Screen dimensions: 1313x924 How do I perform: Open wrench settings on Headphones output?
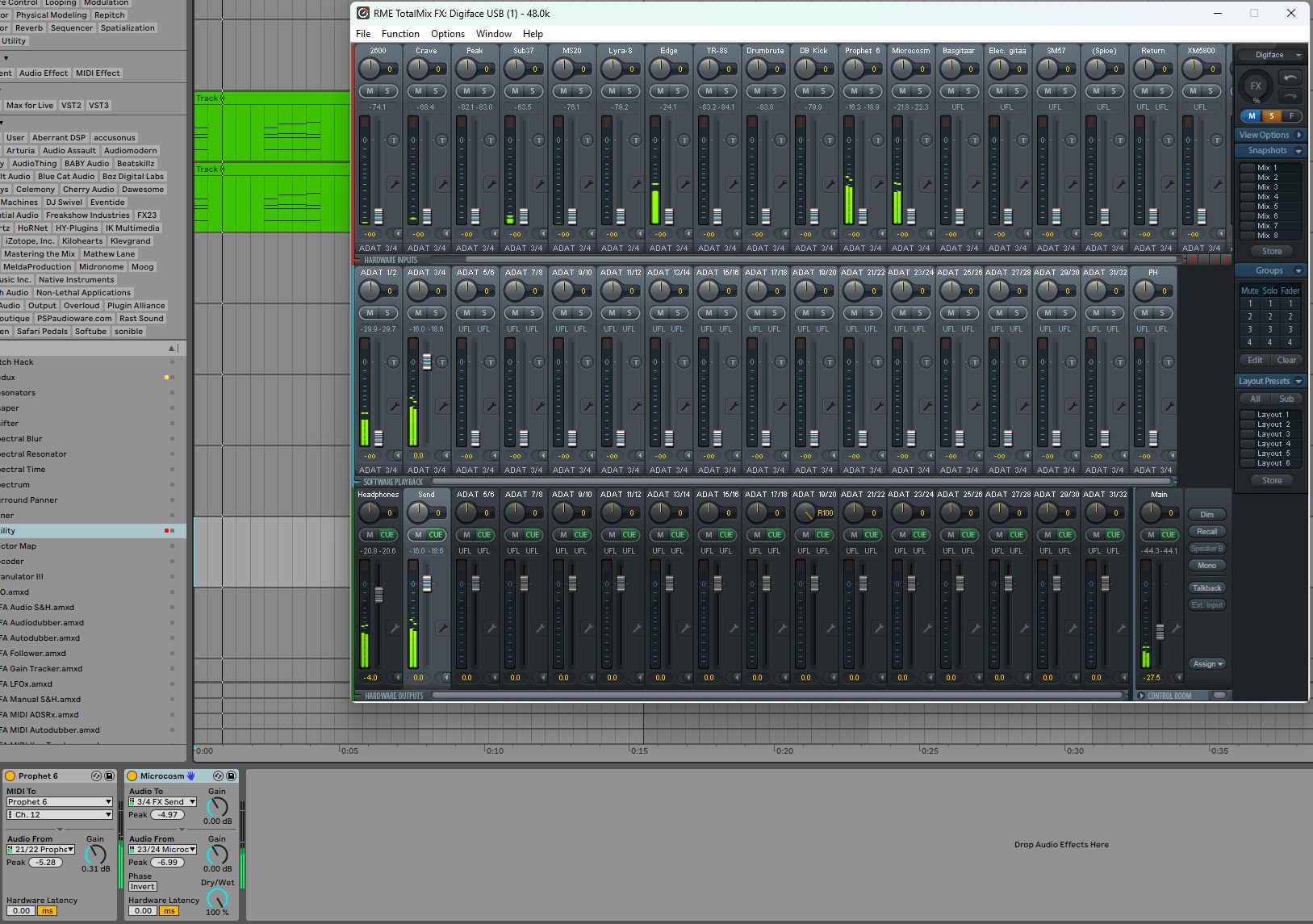tap(394, 628)
